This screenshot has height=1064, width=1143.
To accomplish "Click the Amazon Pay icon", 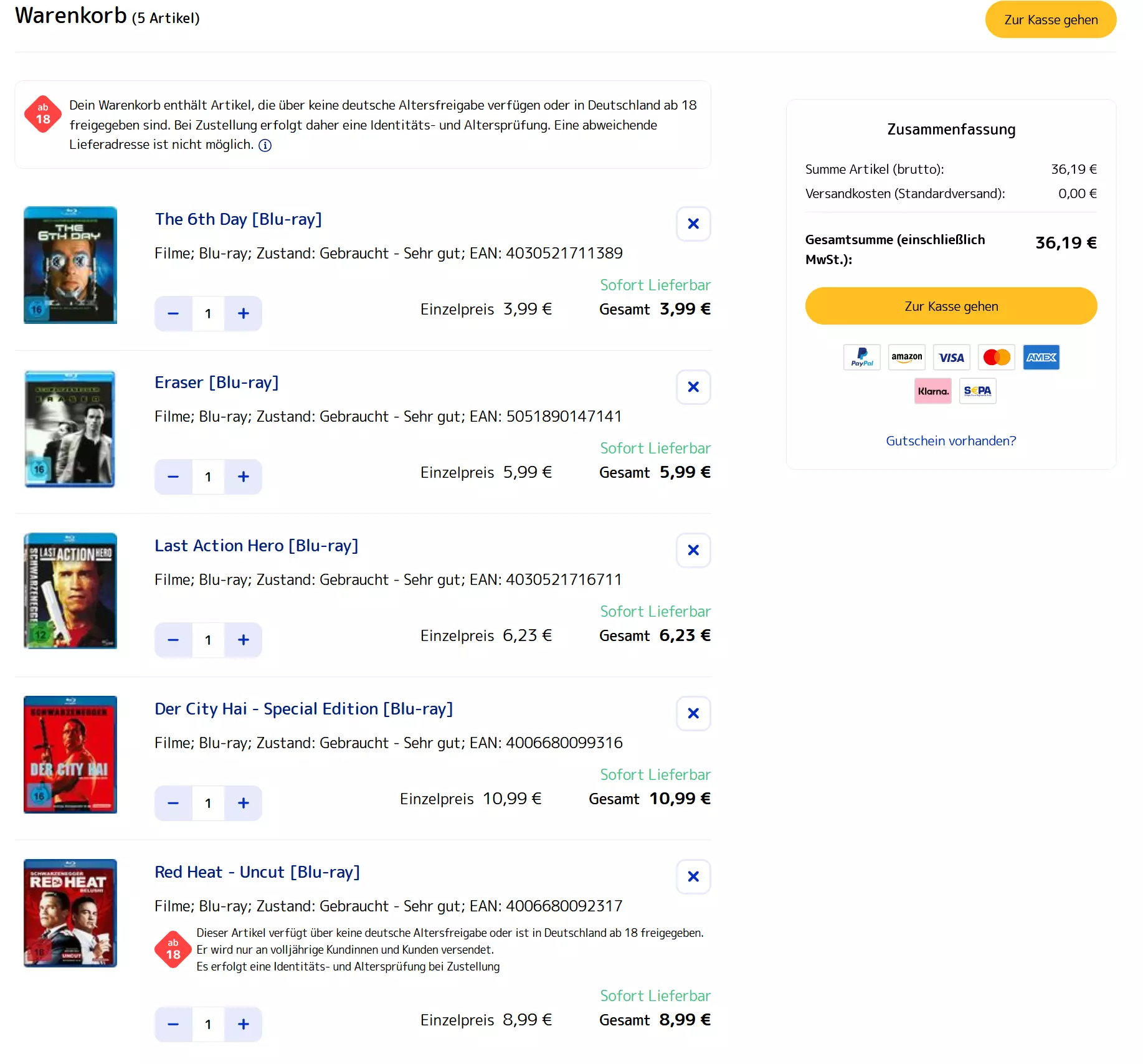I will click(x=907, y=357).
